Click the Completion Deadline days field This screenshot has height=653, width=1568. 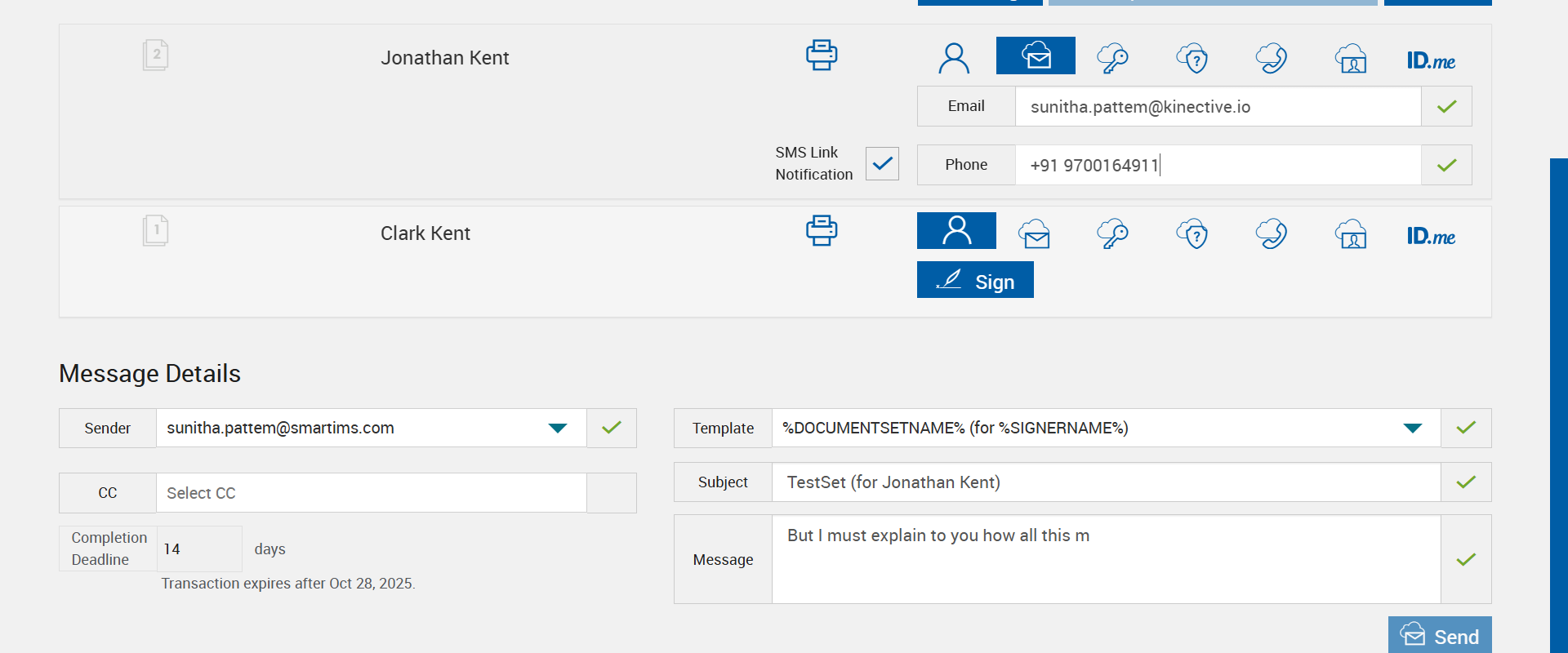tap(198, 549)
